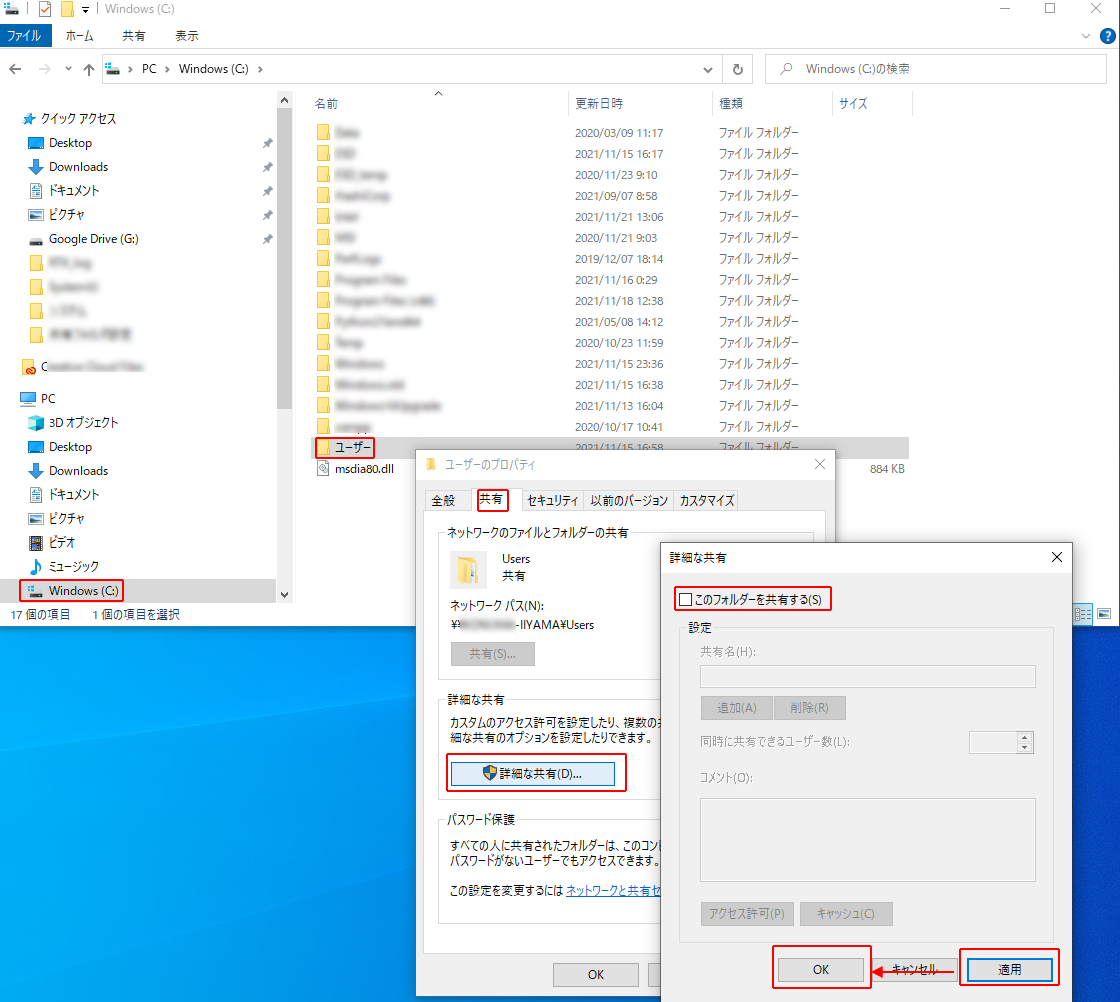Sort files by the 更新日時 column header
Image resolution: width=1120 pixels, height=1002 pixels.
(x=599, y=104)
